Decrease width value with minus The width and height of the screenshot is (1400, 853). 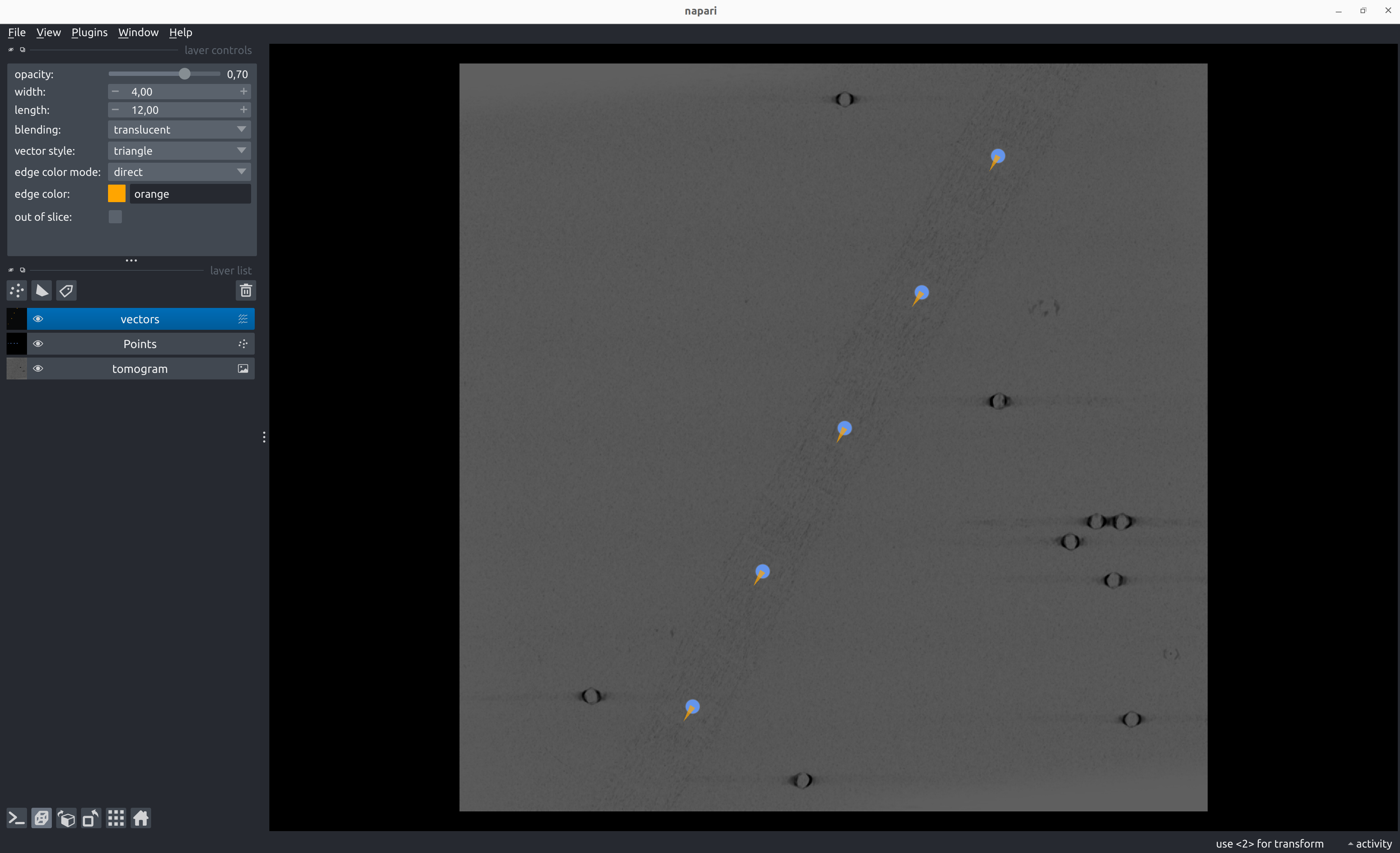(115, 92)
